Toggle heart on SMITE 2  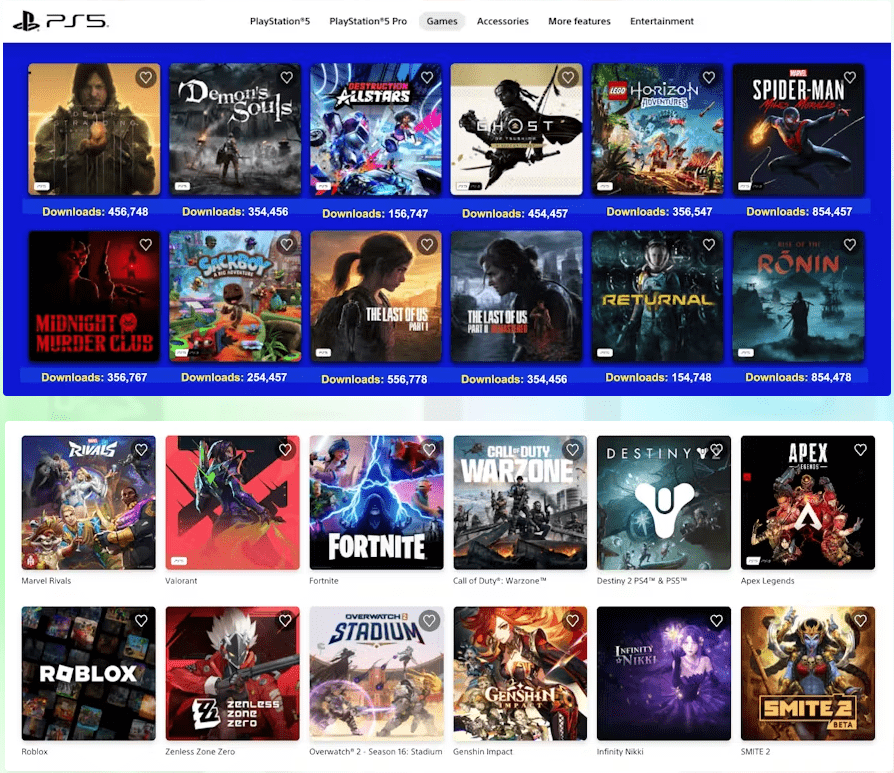(860, 620)
